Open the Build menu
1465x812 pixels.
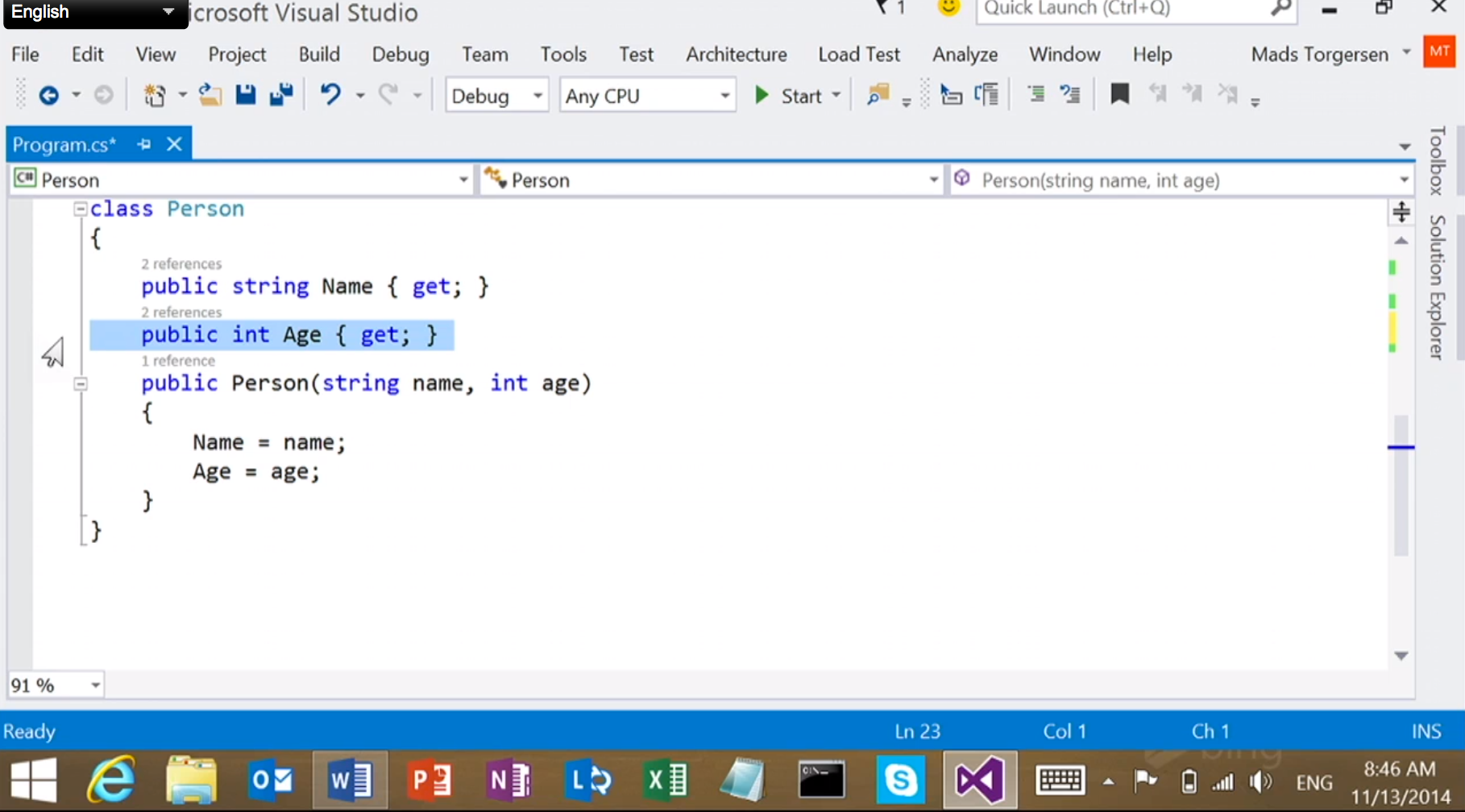click(x=319, y=54)
